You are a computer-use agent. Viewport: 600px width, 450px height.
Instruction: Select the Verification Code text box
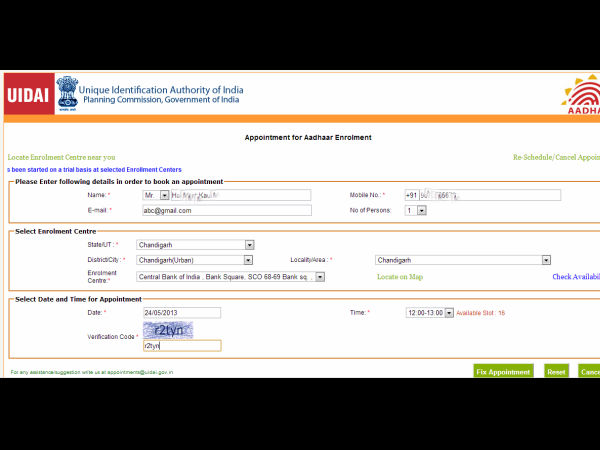181,346
